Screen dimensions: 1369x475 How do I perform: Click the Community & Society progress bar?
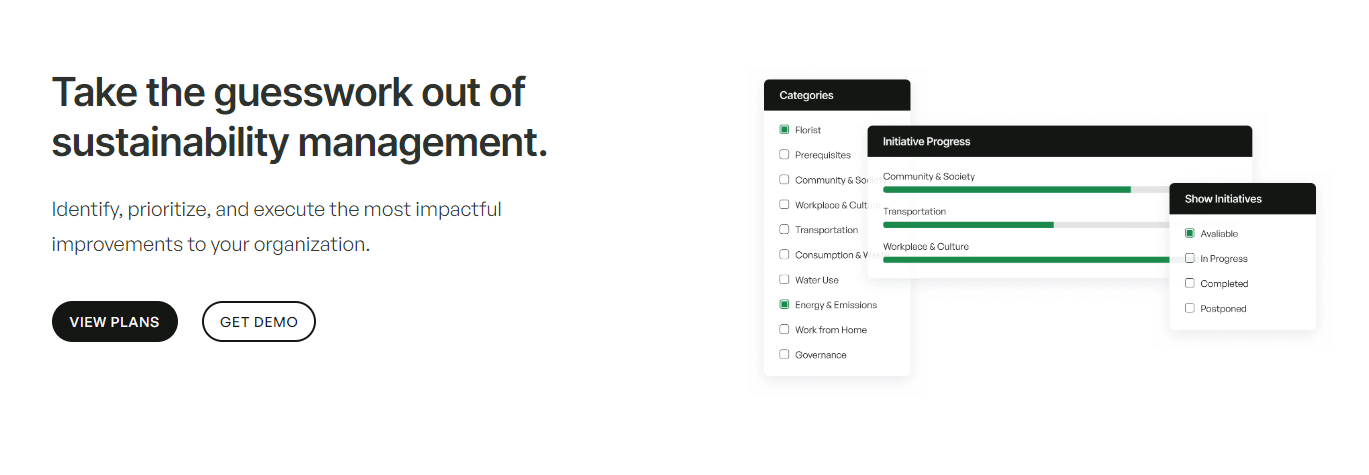click(x=1026, y=189)
